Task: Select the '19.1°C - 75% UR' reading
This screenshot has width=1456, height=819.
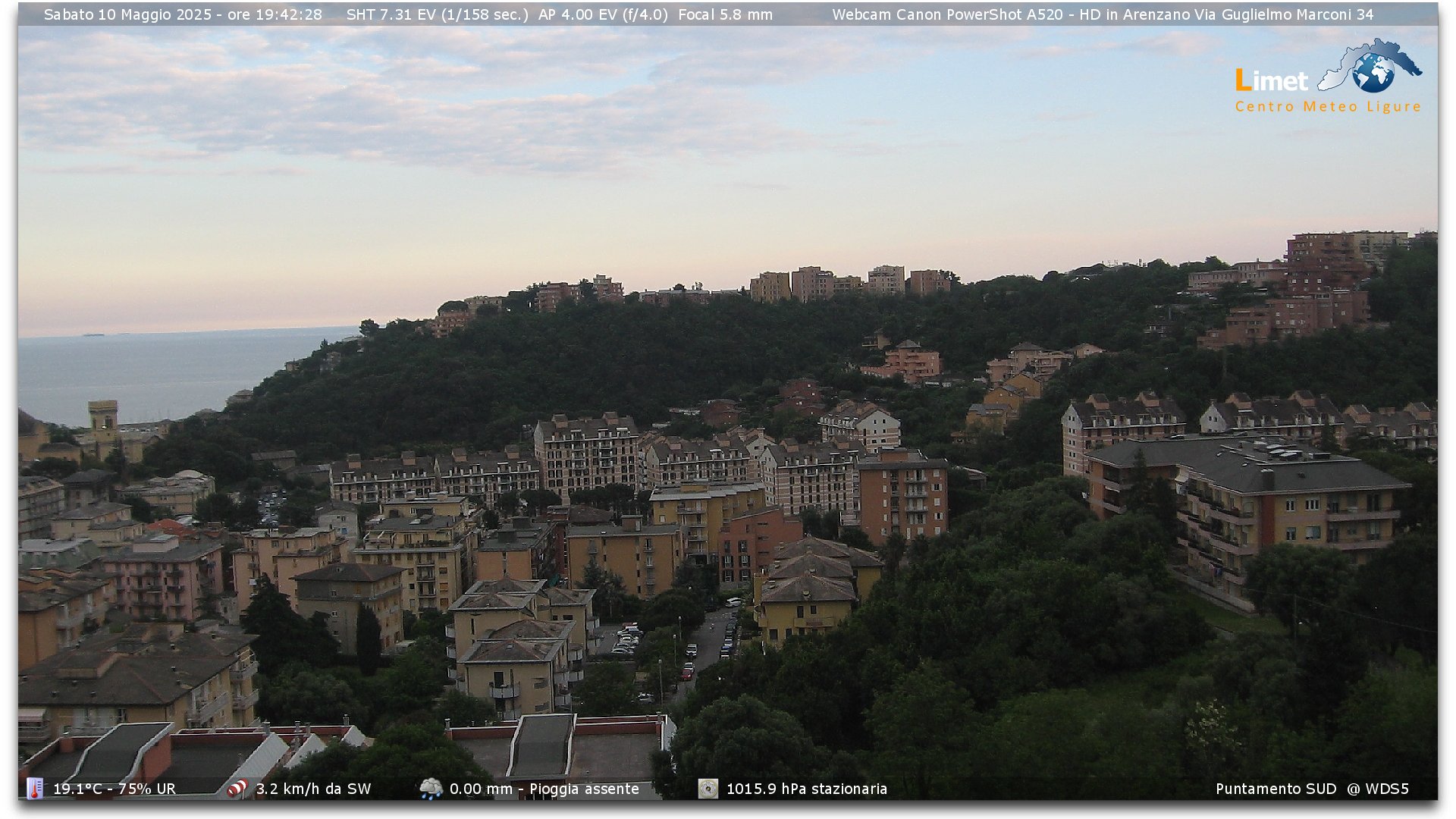Action: click(115, 789)
